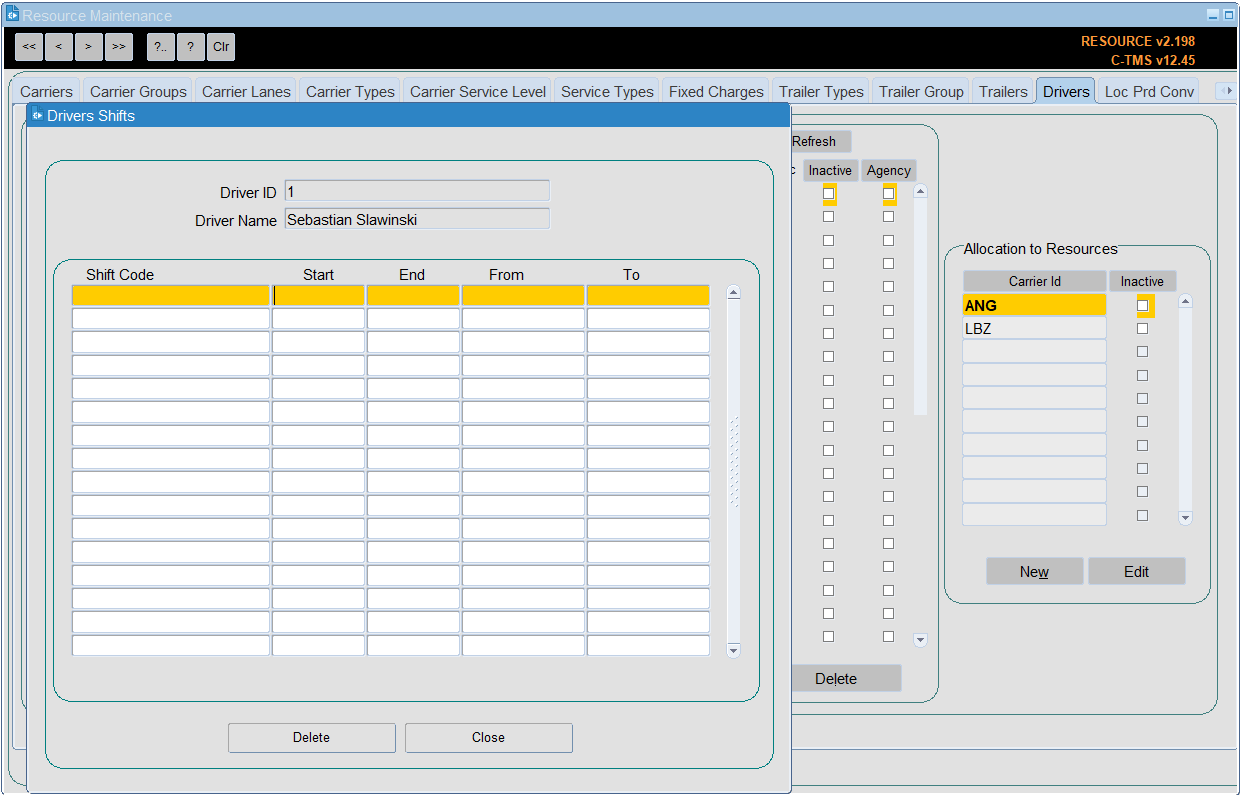Switch to the Carrier Lanes tab
This screenshot has width=1240, height=795.
pos(246,91)
